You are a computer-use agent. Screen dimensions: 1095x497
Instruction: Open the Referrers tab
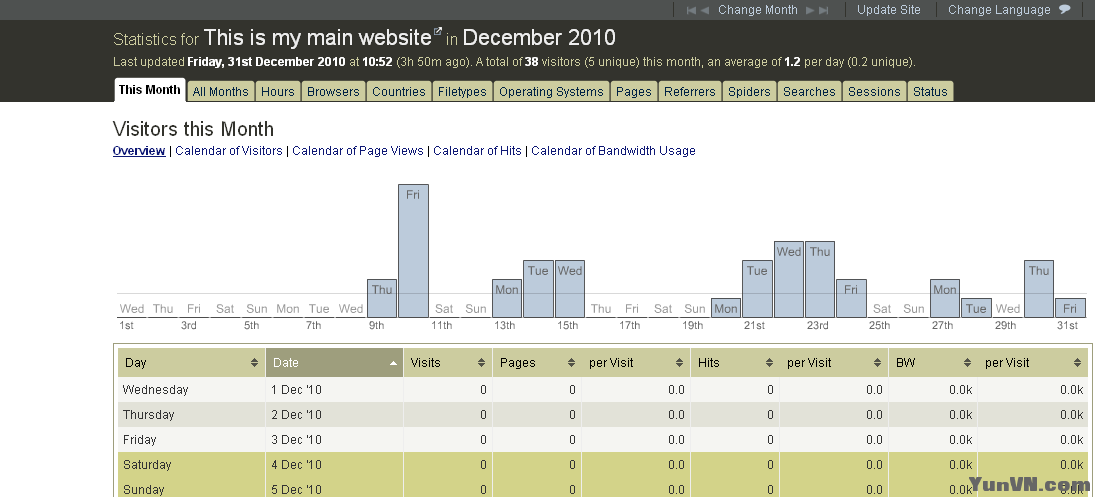690,91
